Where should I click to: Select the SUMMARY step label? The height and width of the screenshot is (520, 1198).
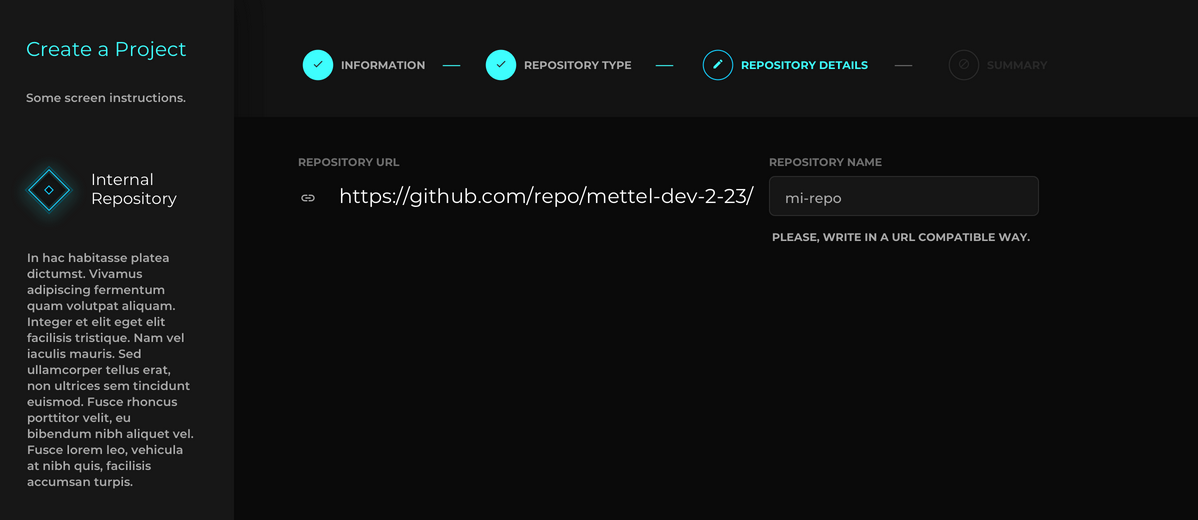[1017, 66]
